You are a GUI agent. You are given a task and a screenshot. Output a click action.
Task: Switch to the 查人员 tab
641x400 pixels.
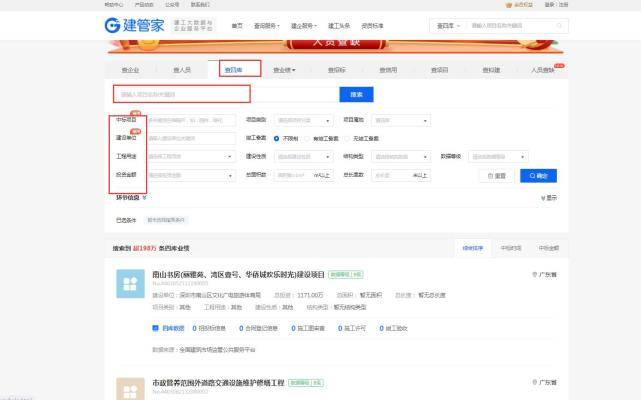(x=182, y=70)
